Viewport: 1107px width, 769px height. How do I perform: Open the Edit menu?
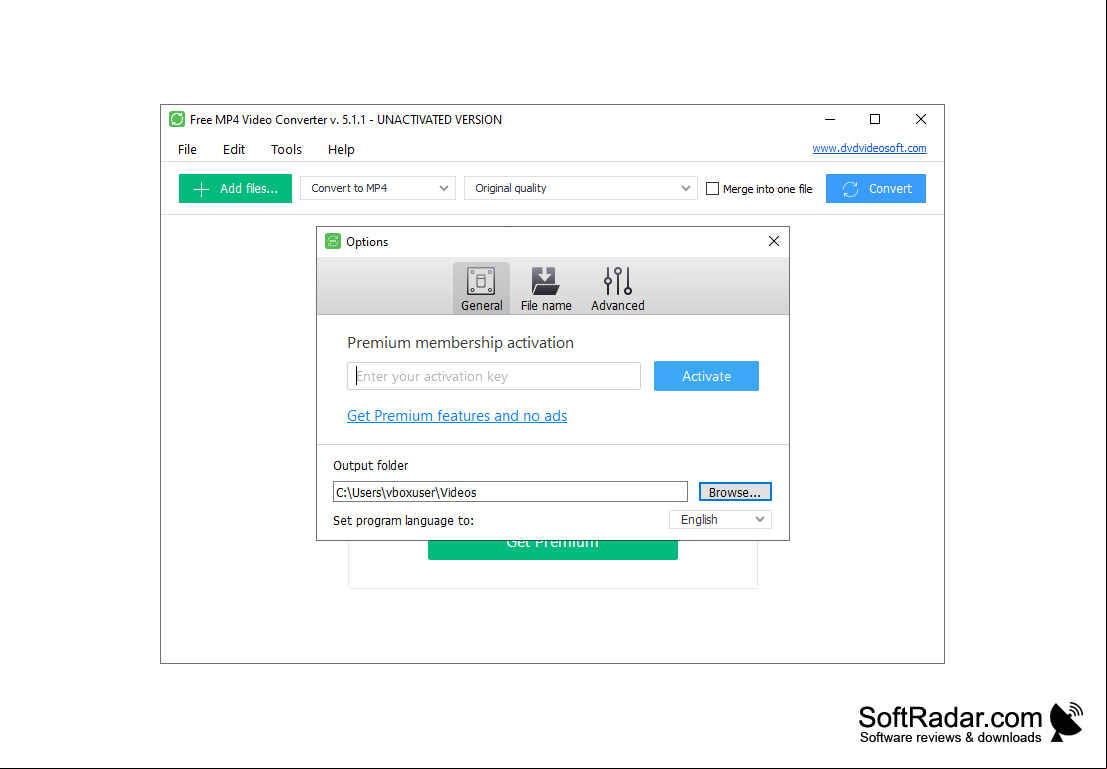[x=234, y=150]
